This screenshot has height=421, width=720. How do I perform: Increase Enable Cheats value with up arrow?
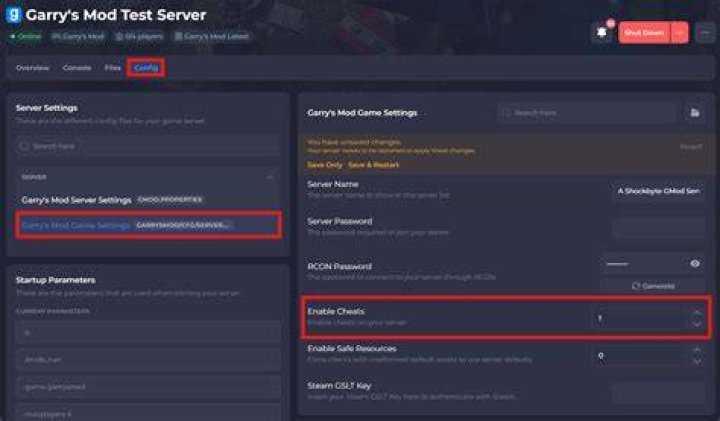pyautogui.click(x=697, y=313)
